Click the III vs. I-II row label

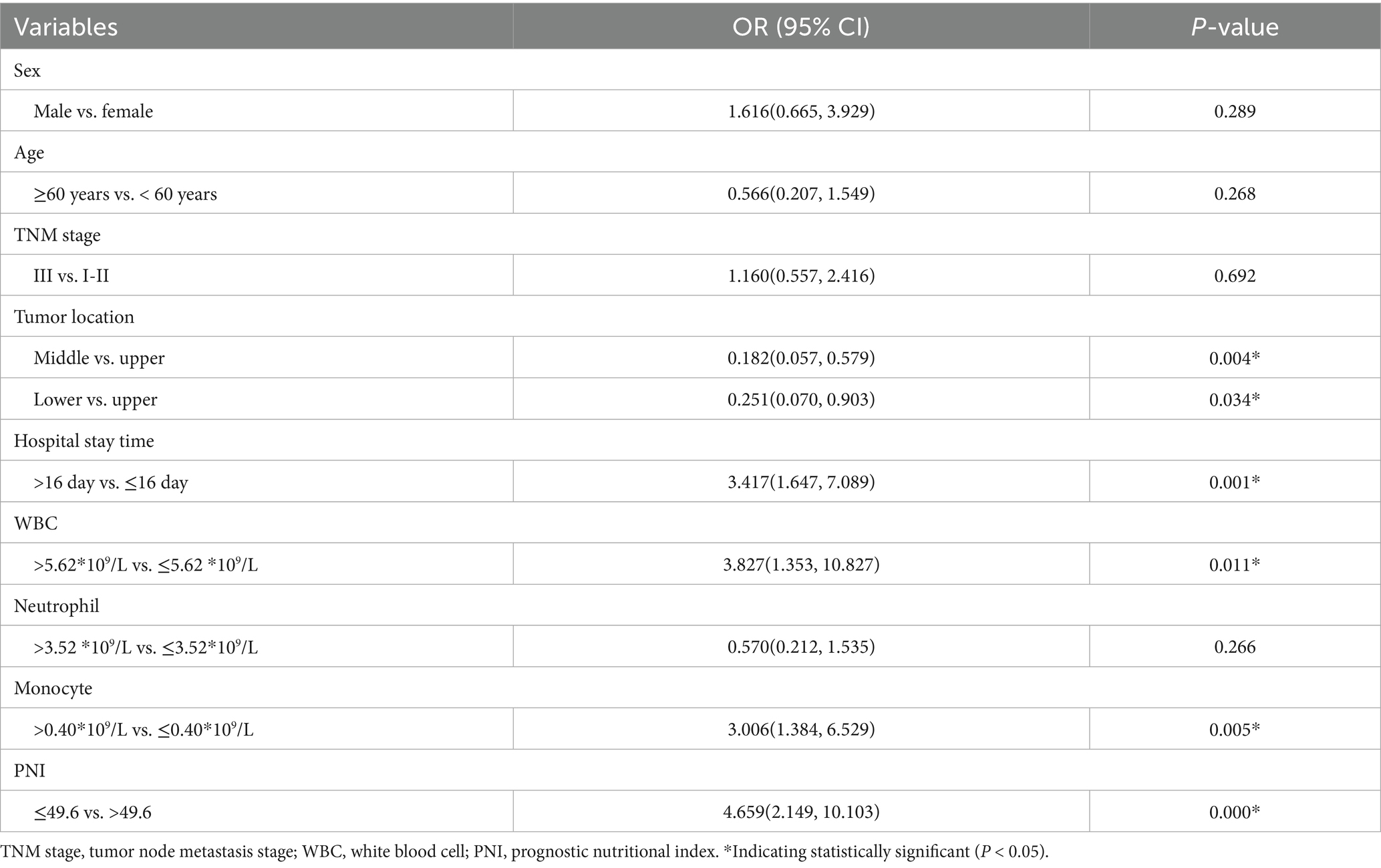click(71, 276)
